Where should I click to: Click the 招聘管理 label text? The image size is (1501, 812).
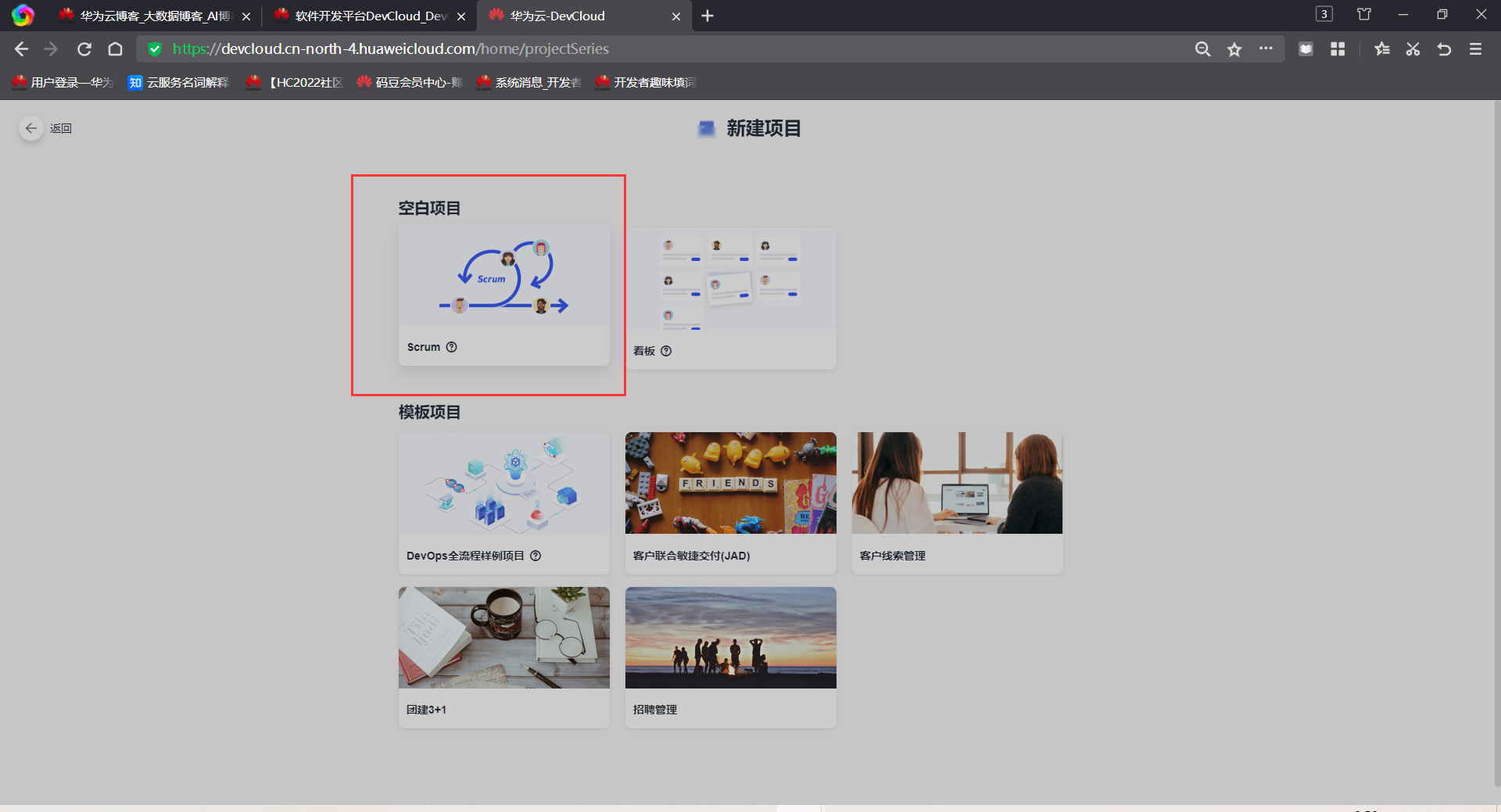point(655,710)
